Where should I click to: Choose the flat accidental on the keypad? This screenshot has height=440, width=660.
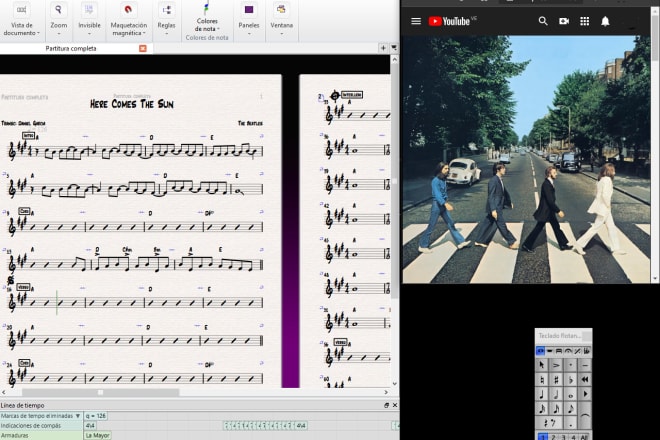[571, 380]
